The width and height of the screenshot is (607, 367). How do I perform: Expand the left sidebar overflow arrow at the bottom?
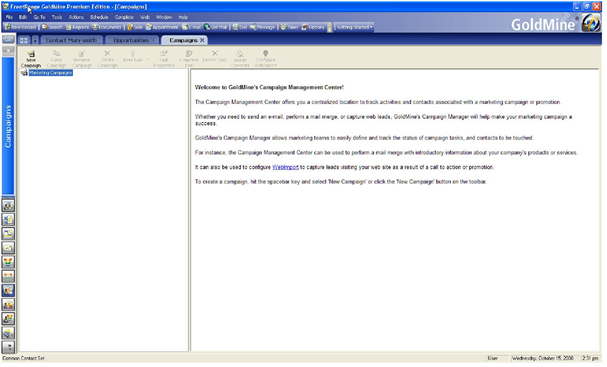[x=8, y=347]
